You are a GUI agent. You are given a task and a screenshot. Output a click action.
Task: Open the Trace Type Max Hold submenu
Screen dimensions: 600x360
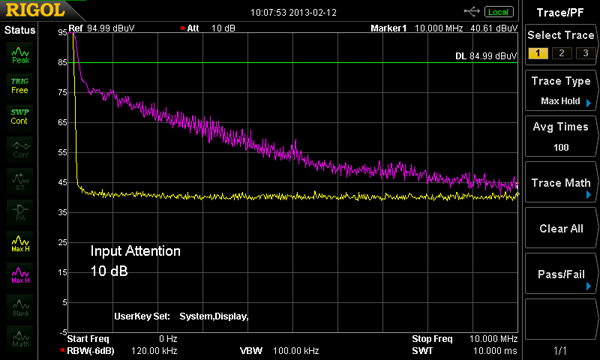click(561, 91)
